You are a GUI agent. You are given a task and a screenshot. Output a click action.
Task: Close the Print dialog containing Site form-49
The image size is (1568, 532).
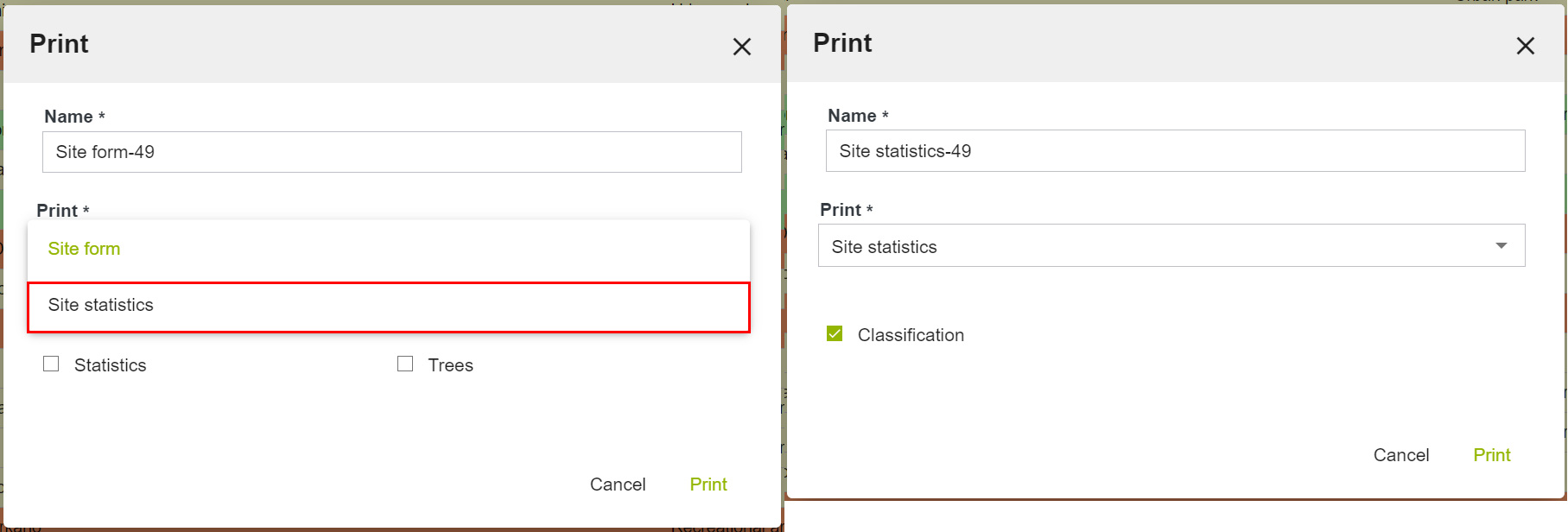[741, 47]
